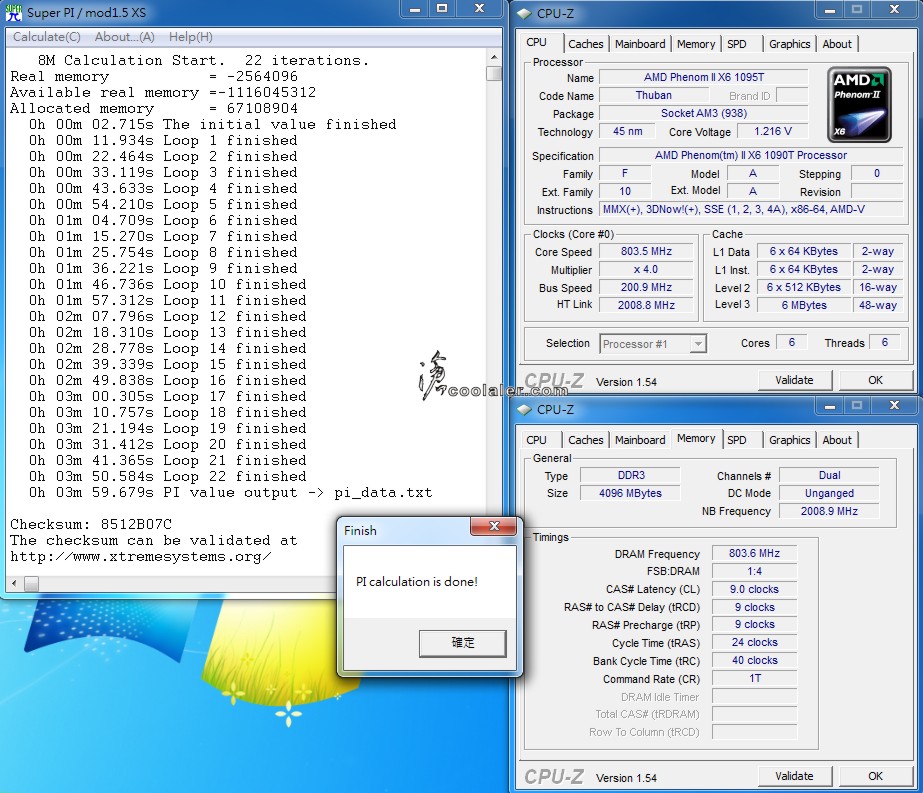The image size is (923, 793).
Task: Switch to Memory tab in upper CPU-Z window
Action: point(695,44)
